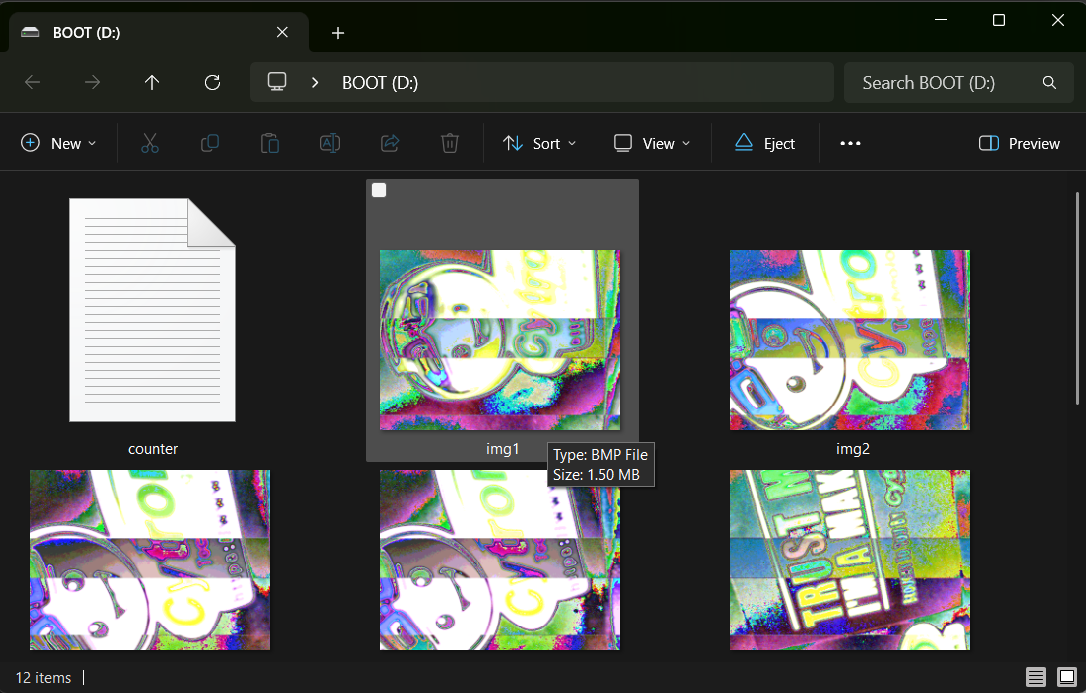Viewport: 1086px width, 693px height.
Task: Switch to Large icons view in status bar
Action: pyautogui.click(x=1067, y=676)
